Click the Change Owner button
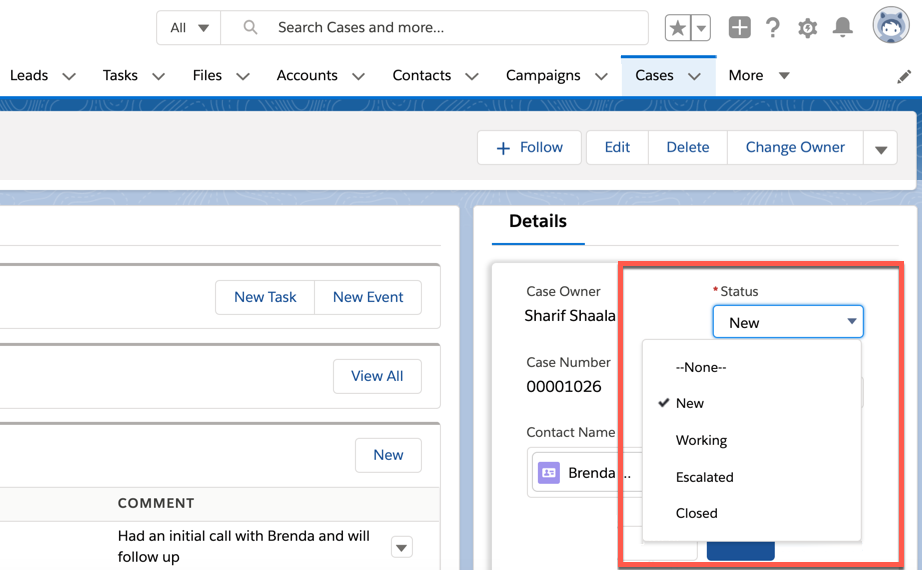Image resolution: width=922 pixels, height=570 pixels. [x=795, y=148]
